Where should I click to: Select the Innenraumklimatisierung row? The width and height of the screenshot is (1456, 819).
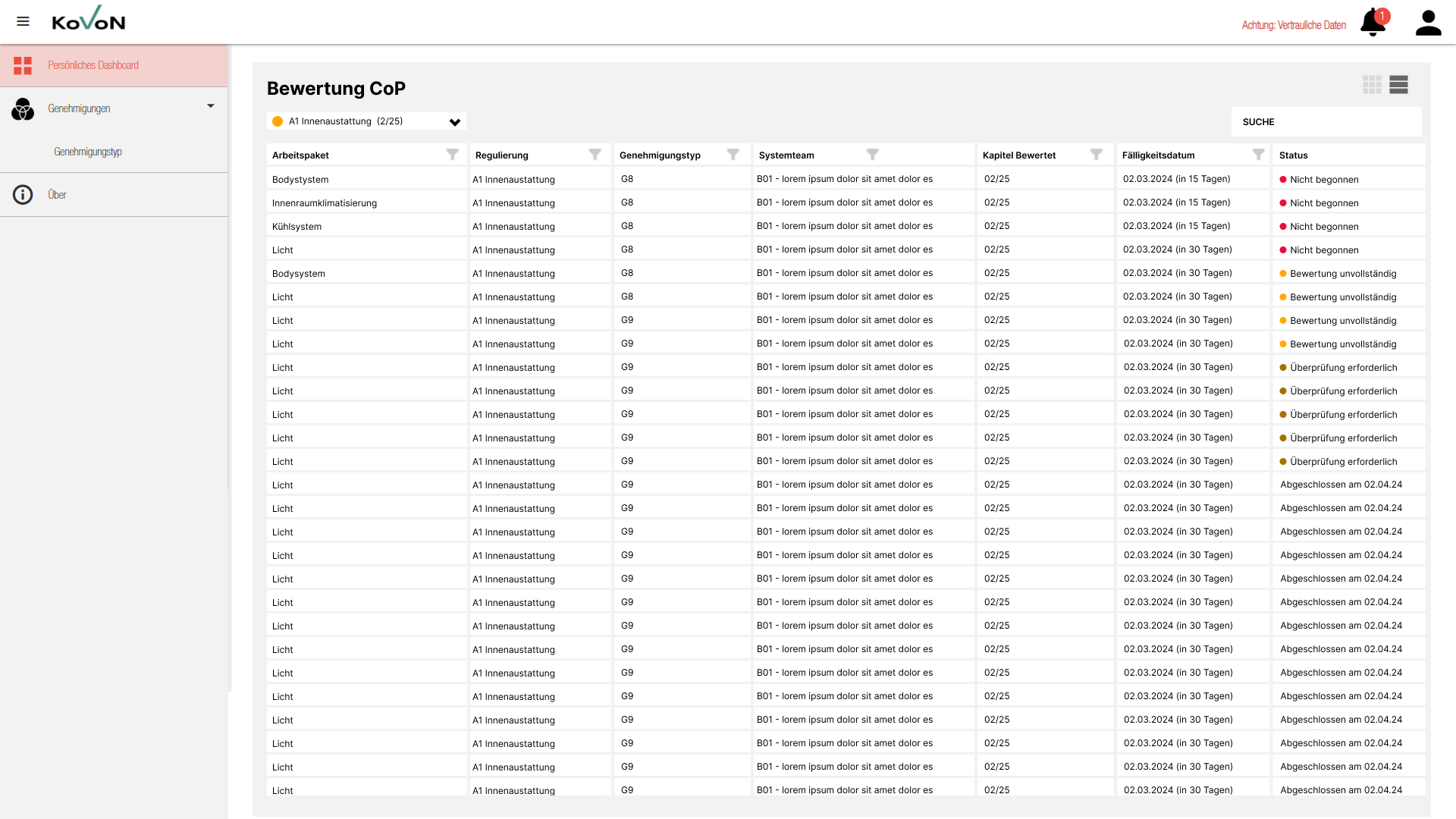pyautogui.click(x=325, y=203)
